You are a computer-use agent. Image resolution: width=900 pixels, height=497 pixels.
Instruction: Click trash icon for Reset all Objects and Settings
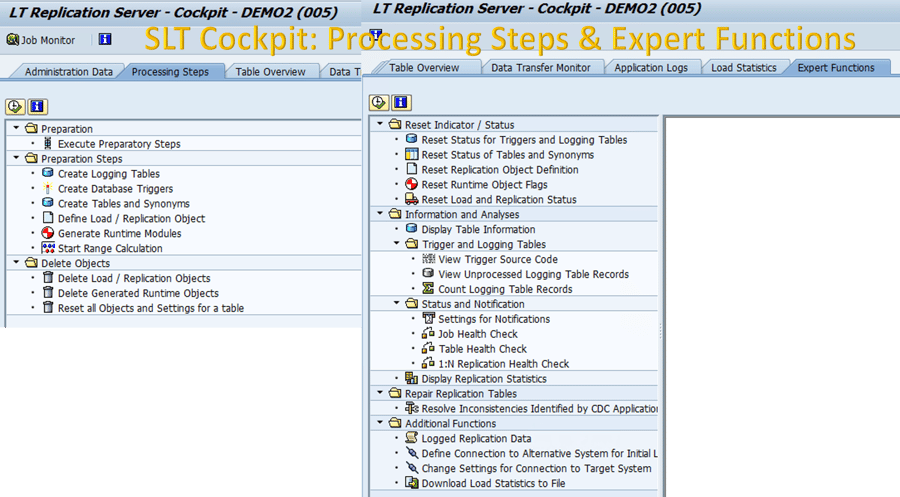tap(48, 308)
